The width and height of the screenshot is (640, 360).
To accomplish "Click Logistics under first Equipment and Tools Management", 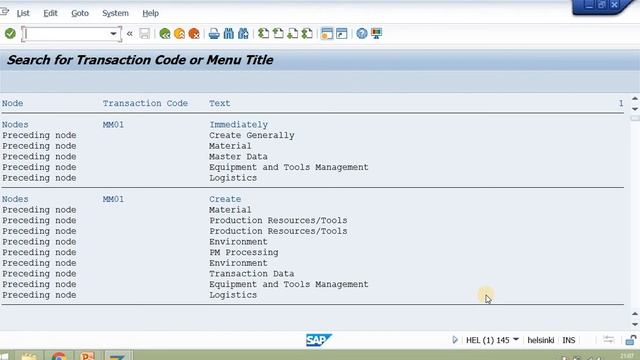I will pyautogui.click(x=233, y=178).
